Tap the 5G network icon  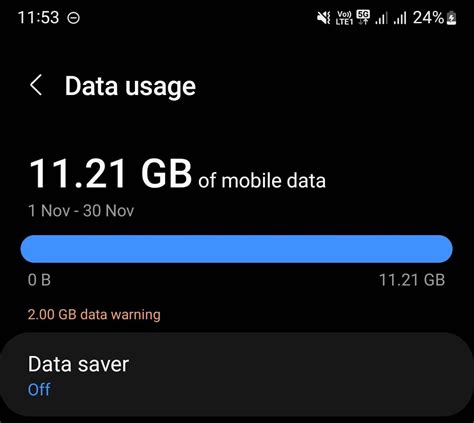click(x=363, y=17)
